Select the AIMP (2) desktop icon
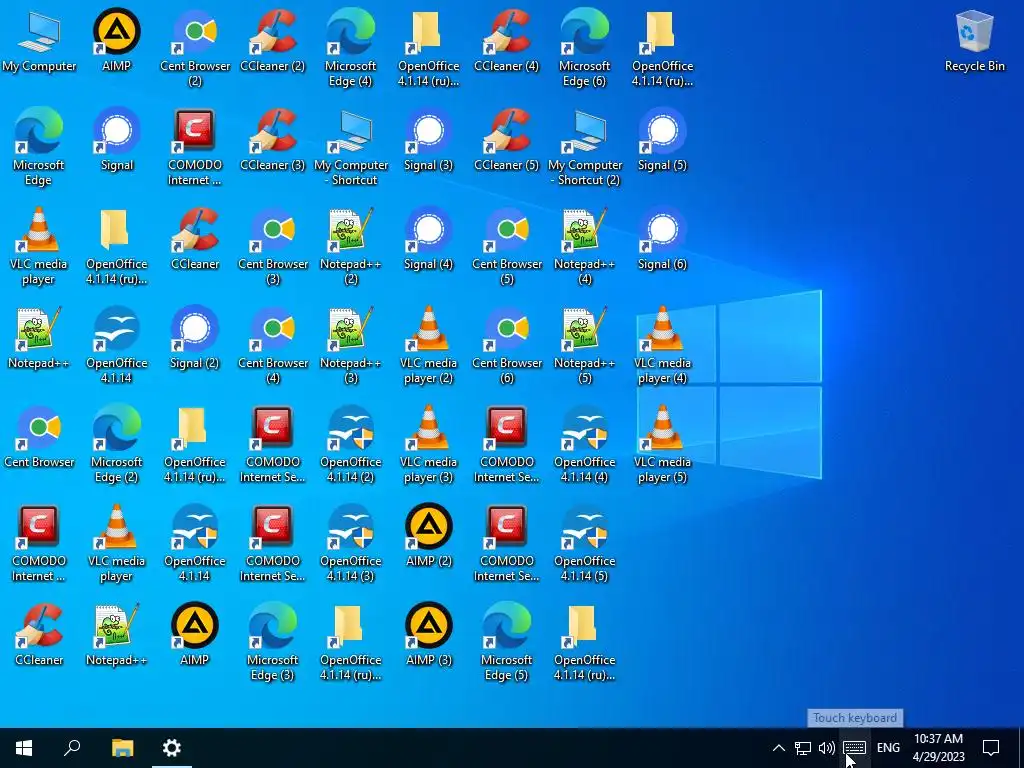 click(428, 536)
